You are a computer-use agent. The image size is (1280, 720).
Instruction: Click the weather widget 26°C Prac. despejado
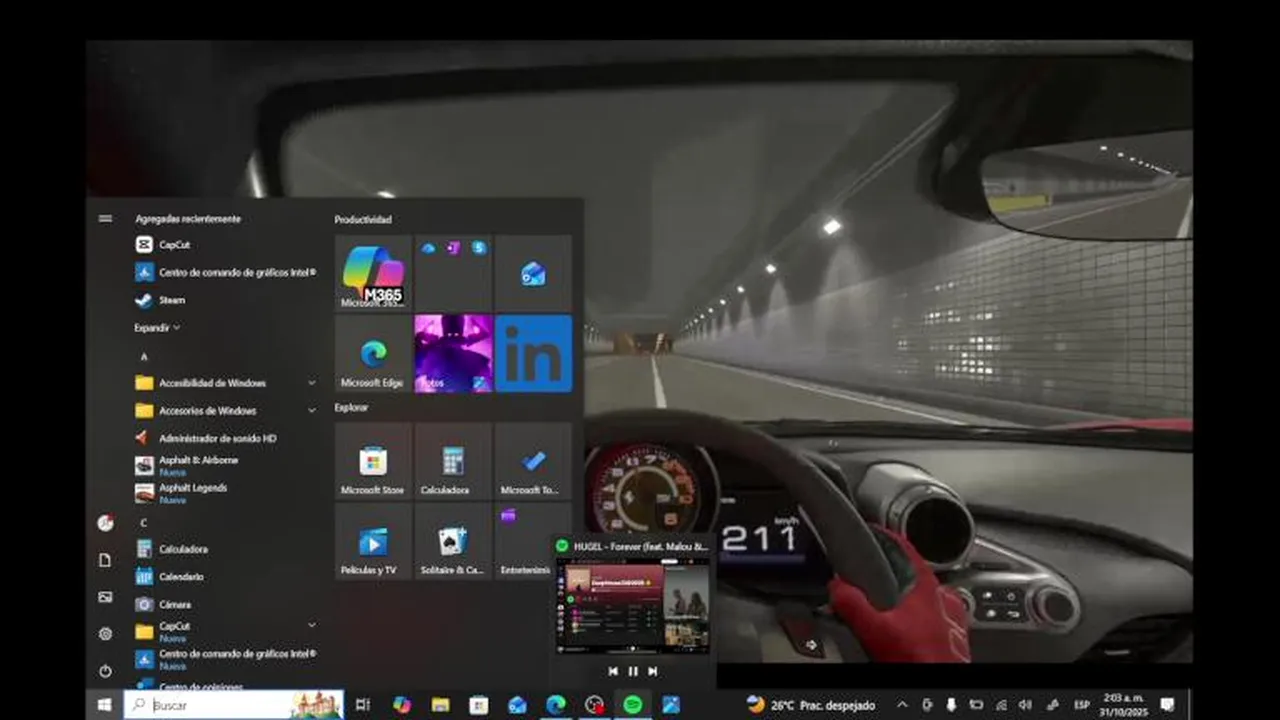(811, 705)
